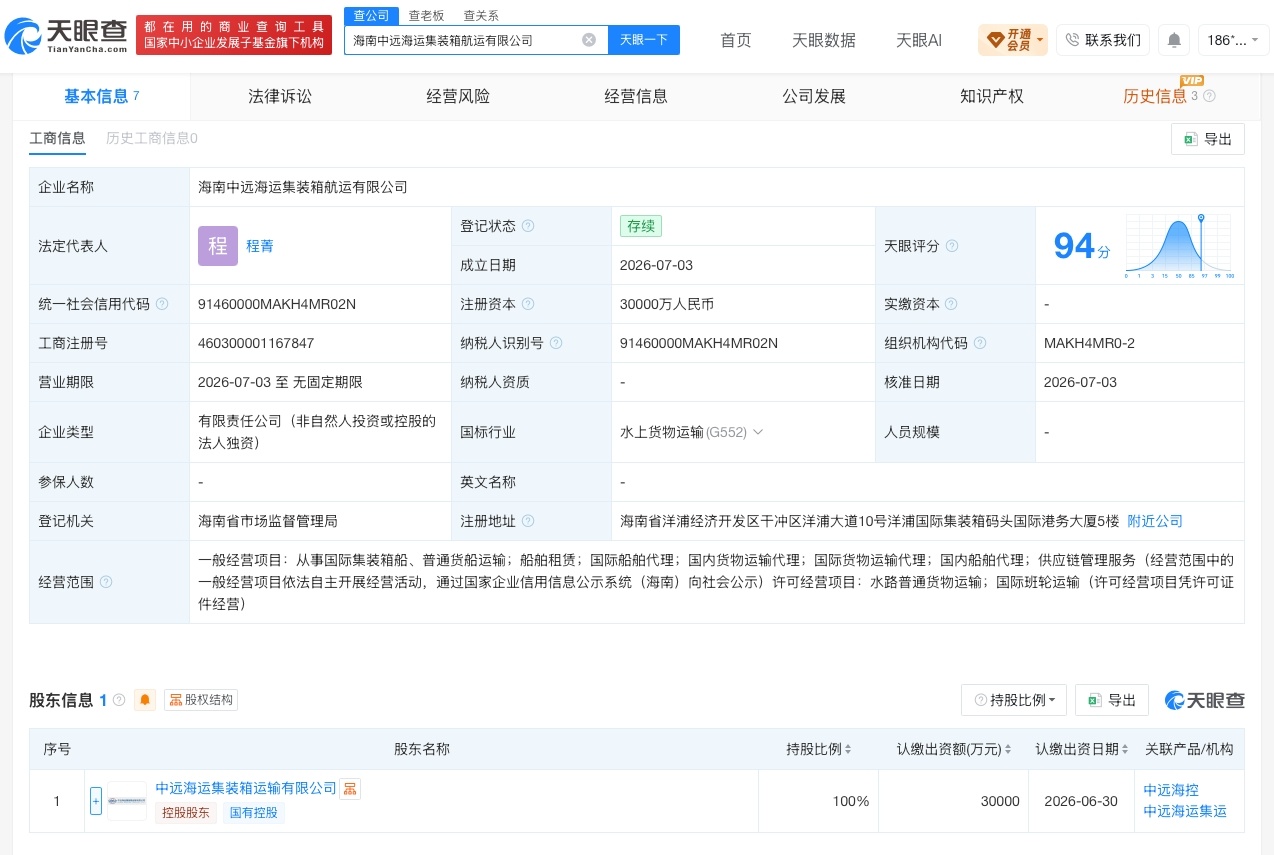This screenshot has width=1274, height=855.
Task: Open the account 186 dropdown menu
Action: click(x=1233, y=40)
